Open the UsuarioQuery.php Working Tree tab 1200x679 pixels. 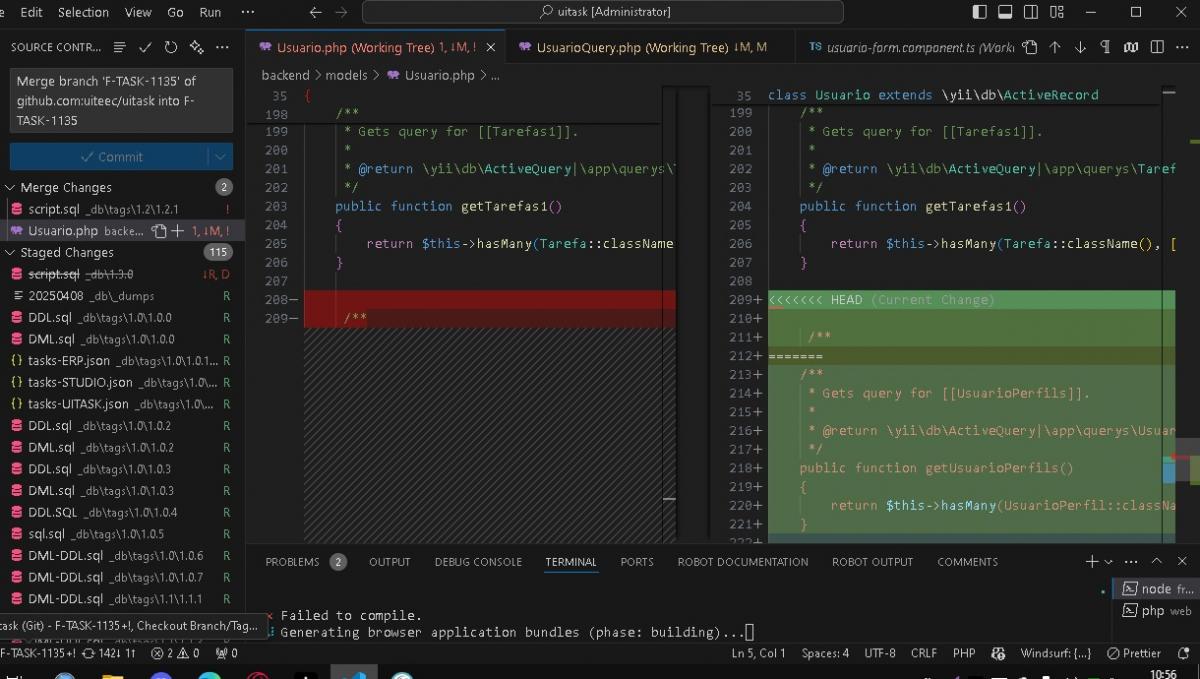pos(640,47)
